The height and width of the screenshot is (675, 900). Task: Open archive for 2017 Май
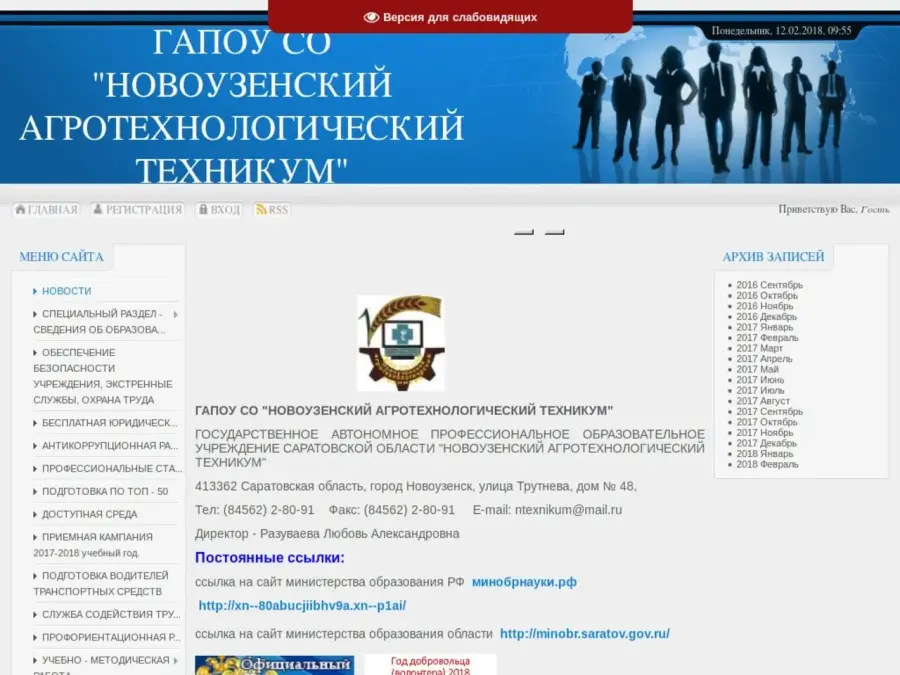758,369
